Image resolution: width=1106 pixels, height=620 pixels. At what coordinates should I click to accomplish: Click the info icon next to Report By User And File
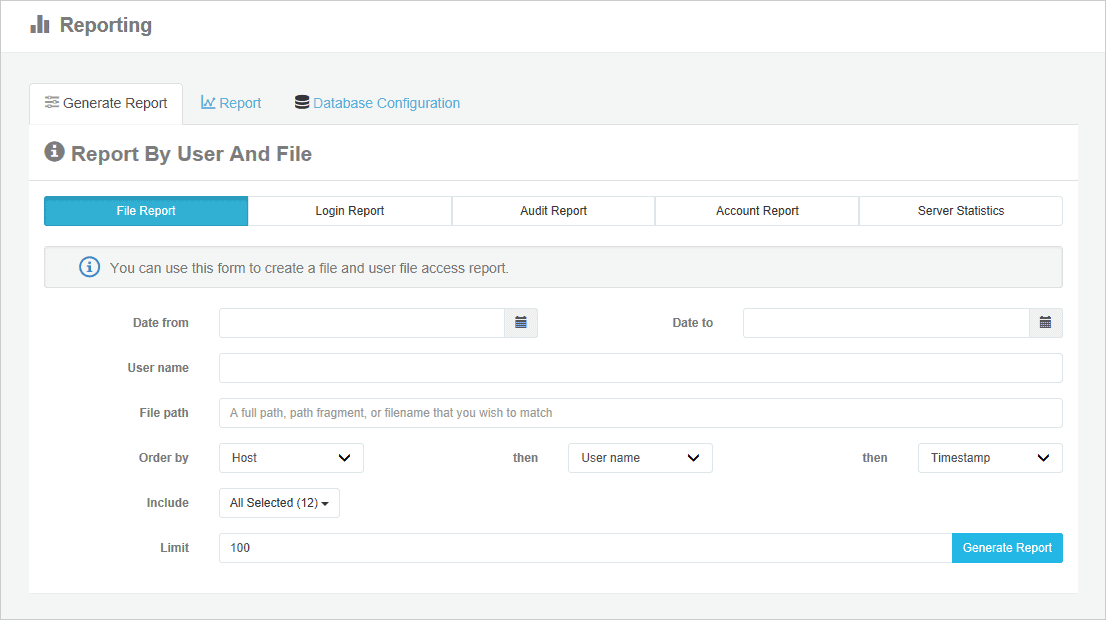coord(53,152)
